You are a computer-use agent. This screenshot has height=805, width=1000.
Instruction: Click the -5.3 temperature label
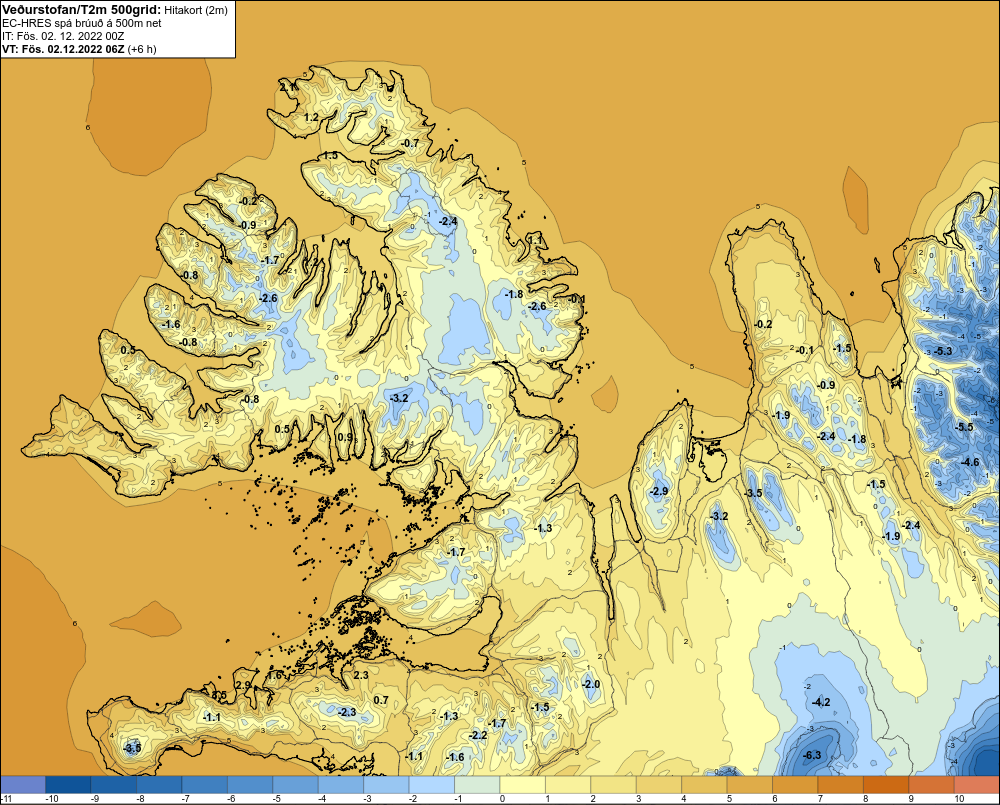(x=943, y=351)
